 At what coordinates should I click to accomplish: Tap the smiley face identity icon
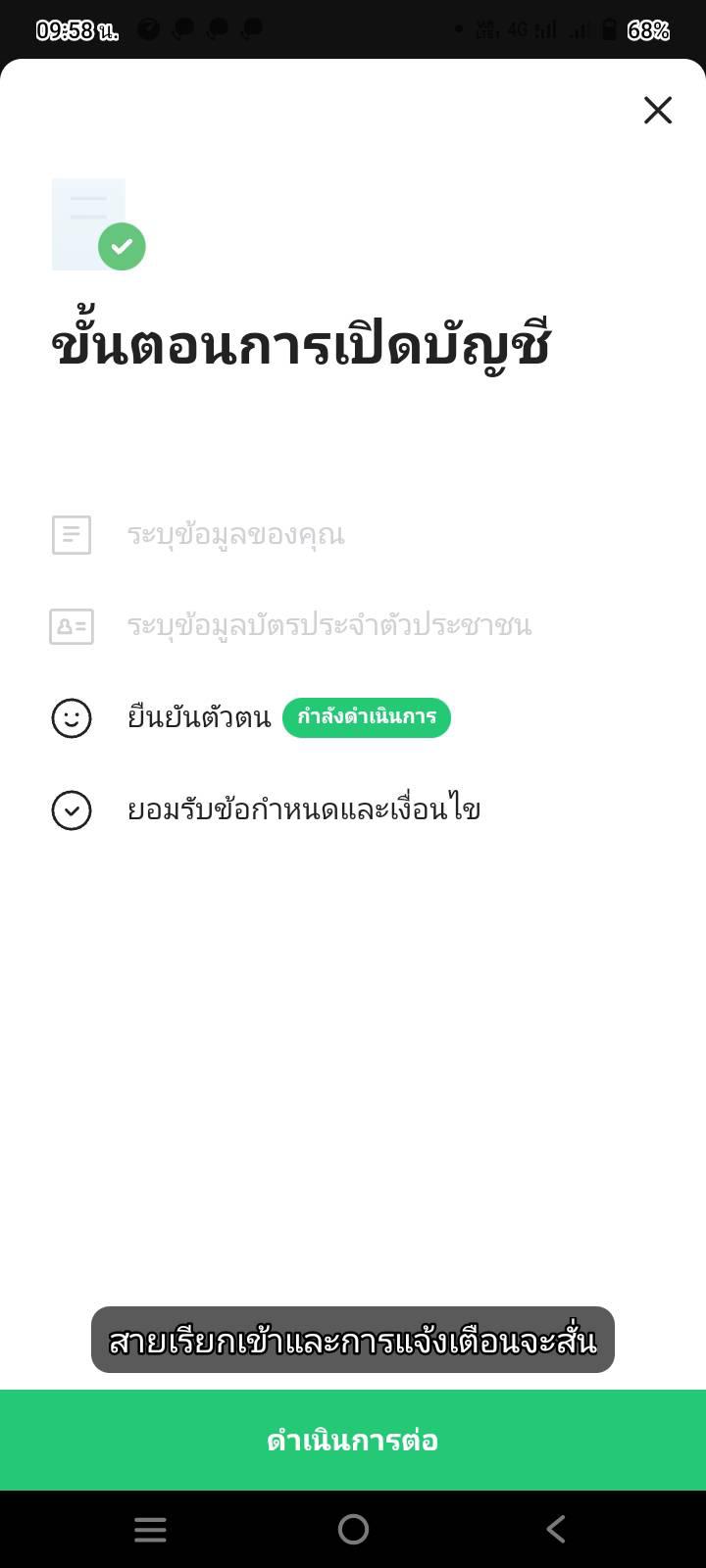pos(72,718)
